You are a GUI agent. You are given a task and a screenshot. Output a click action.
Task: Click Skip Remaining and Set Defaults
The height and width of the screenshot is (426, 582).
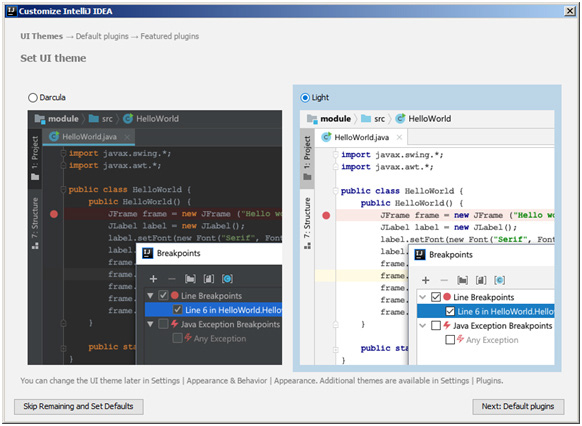click(78, 406)
